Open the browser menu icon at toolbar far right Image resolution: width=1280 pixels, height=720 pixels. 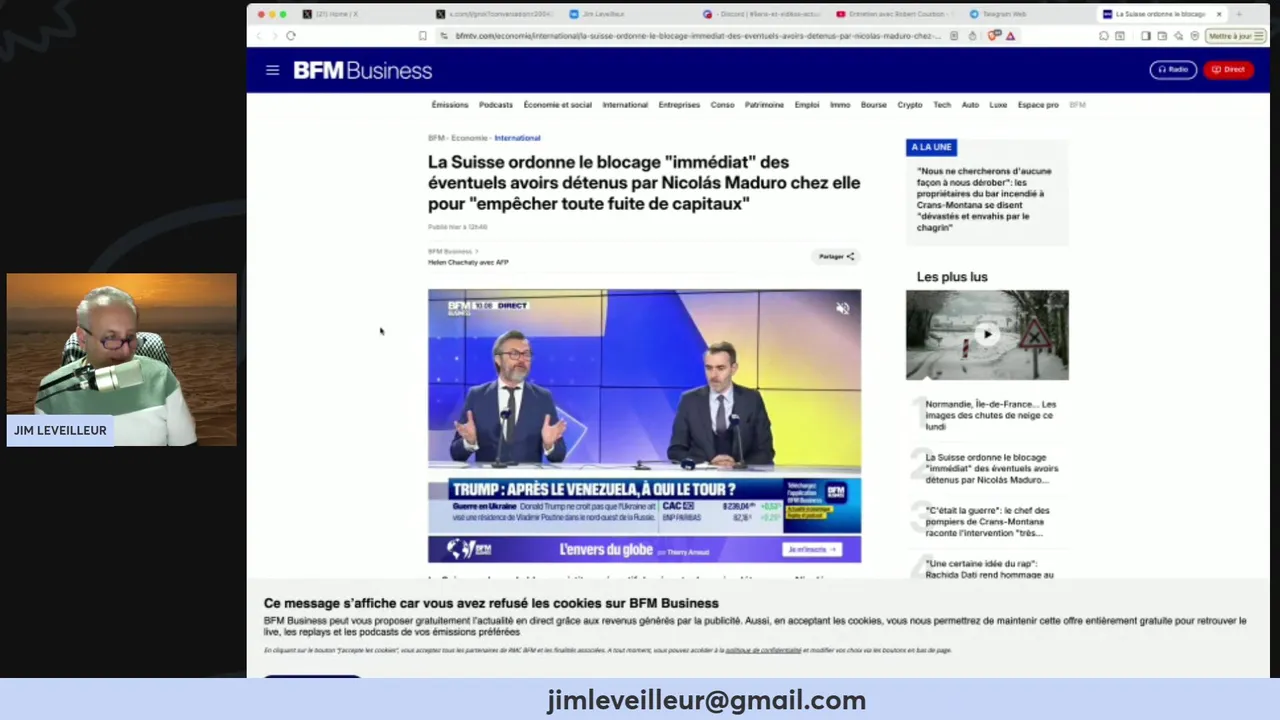click(x=1261, y=36)
